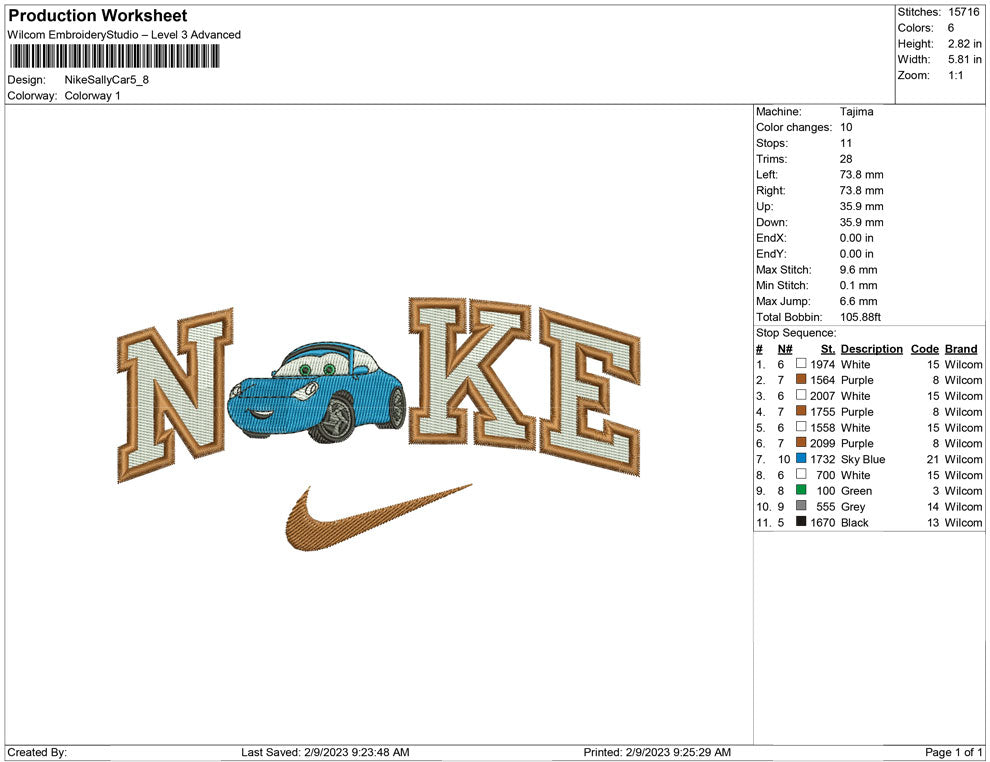Screen dimensions: 990x762
Task: Click the white swatch for stop 1
Action: pos(801,364)
